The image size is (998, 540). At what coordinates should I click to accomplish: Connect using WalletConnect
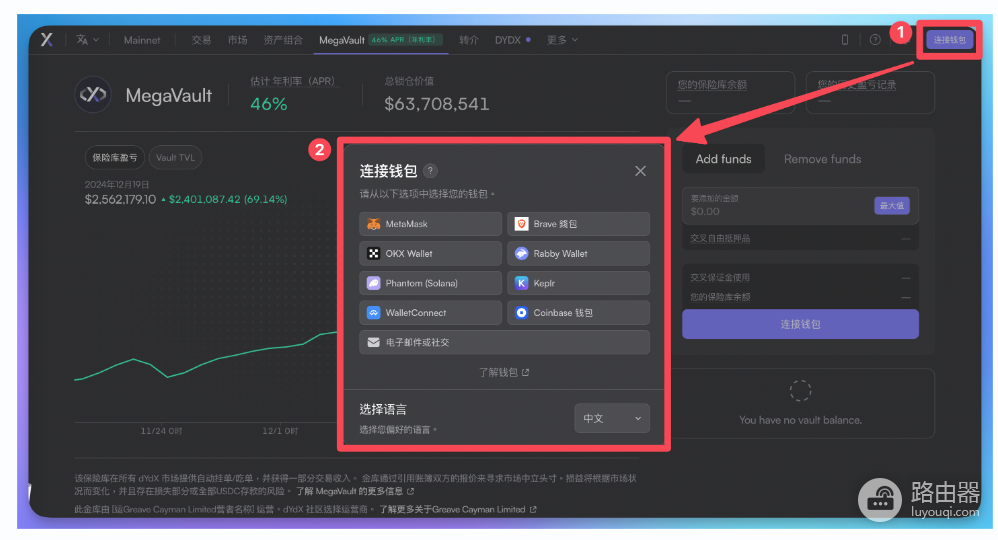pyautogui.click(x=430, y=313)
